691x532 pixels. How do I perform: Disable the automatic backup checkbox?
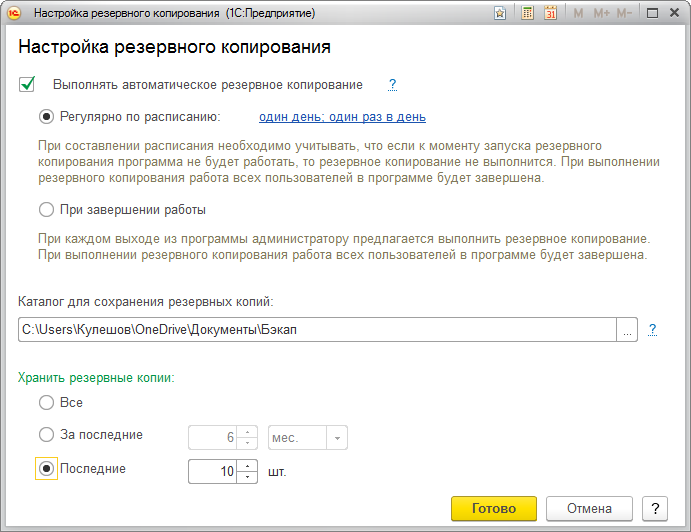point(28,85)
